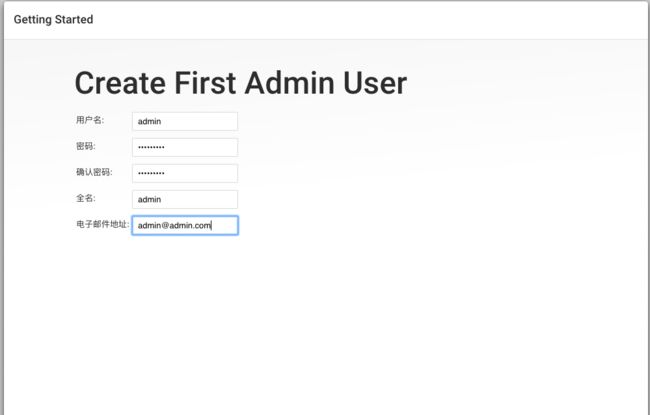Click the word "Create" in the heading

tap(120, 83)
